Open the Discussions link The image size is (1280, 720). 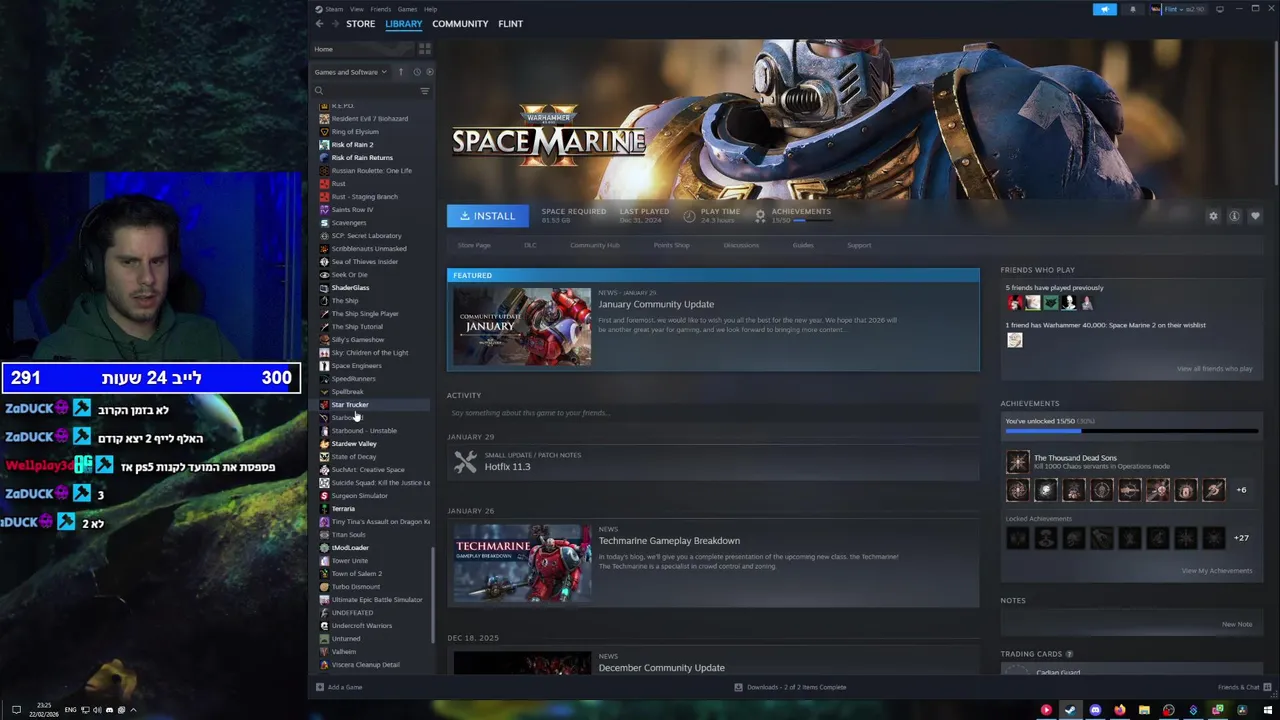coord(741,245)
